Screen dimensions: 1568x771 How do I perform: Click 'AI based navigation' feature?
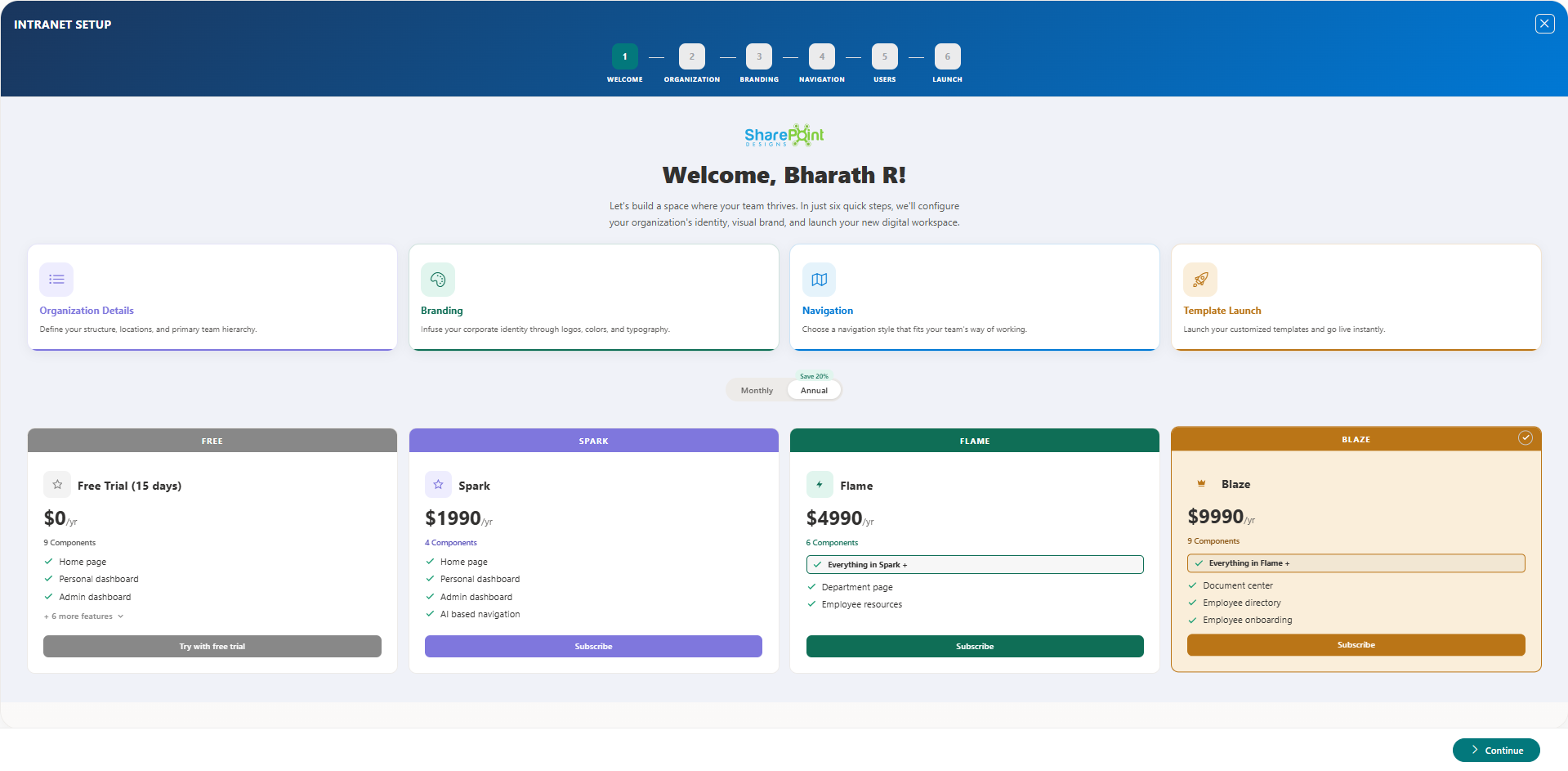[x=480, y=614]
